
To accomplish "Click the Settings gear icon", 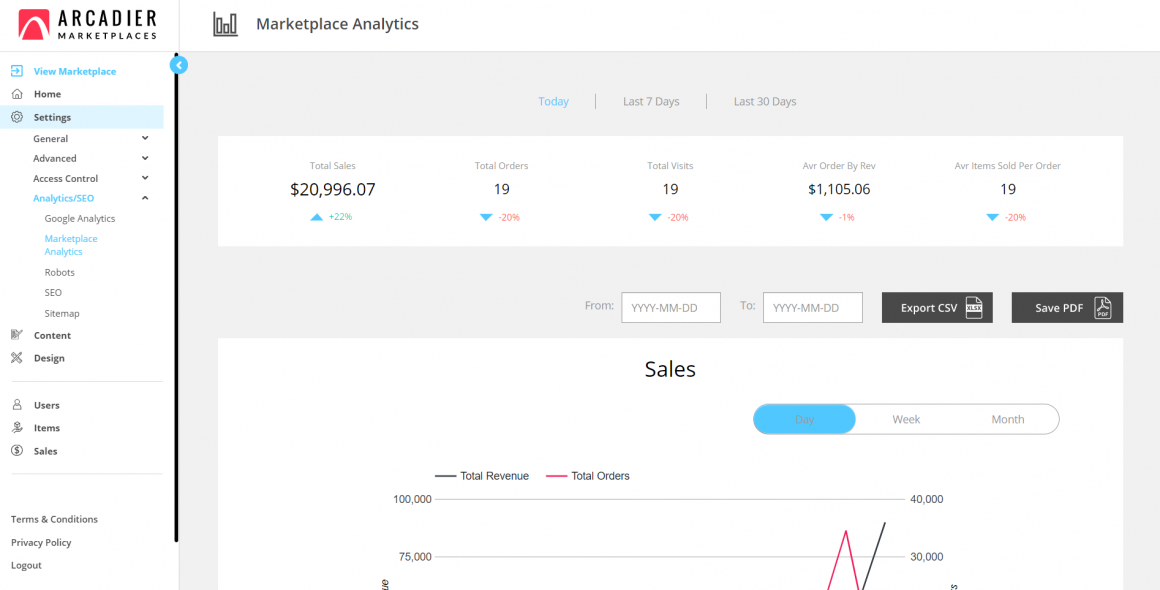I will (x=17, y=117).
